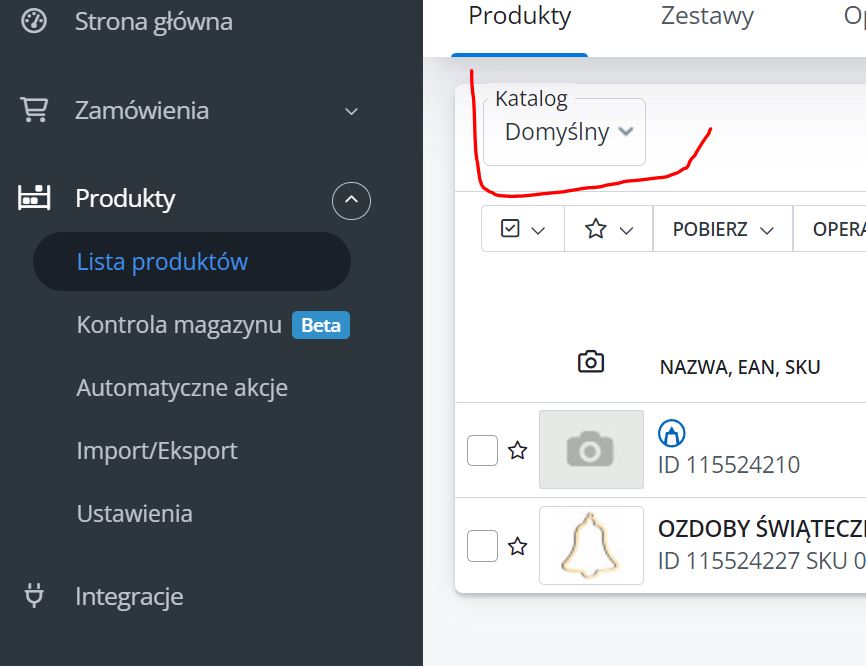
Task: Collapse the Produkty submenu with chevron
Action: [351, 201]
